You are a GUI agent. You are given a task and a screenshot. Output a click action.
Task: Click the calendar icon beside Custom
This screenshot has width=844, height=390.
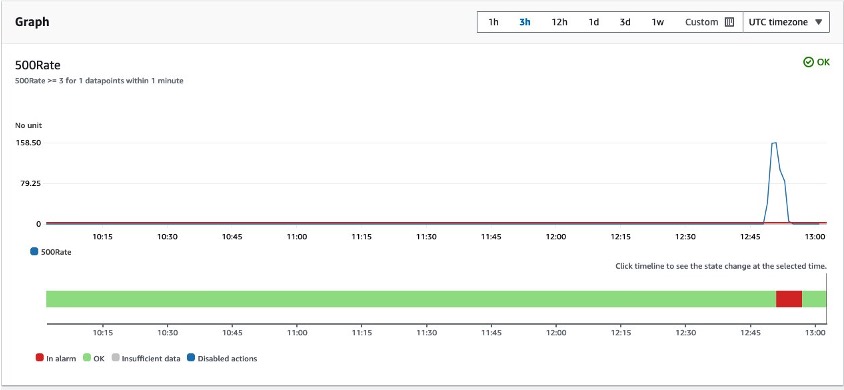click(729, 22)
